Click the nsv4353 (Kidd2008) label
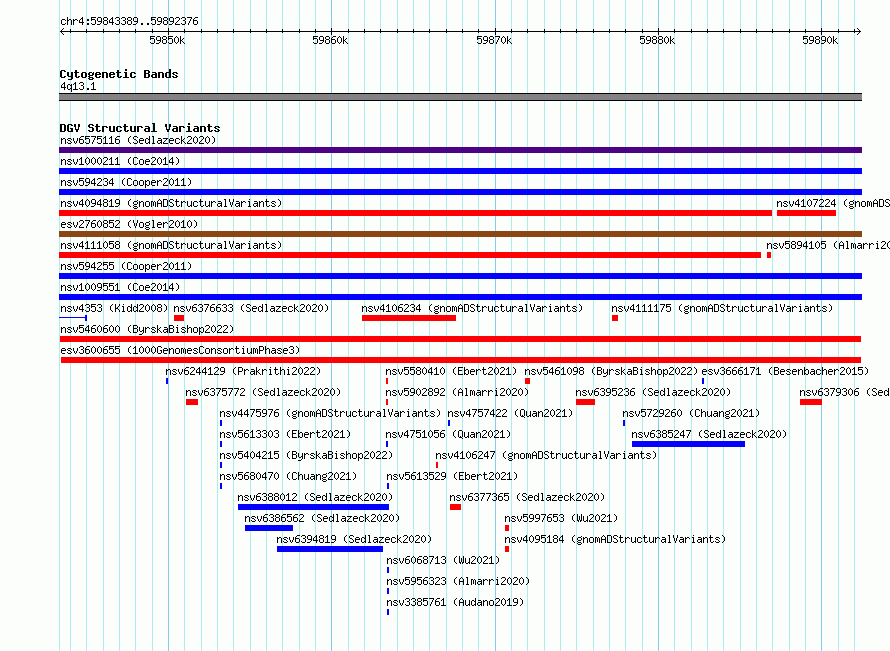 (x=114, y=308)
